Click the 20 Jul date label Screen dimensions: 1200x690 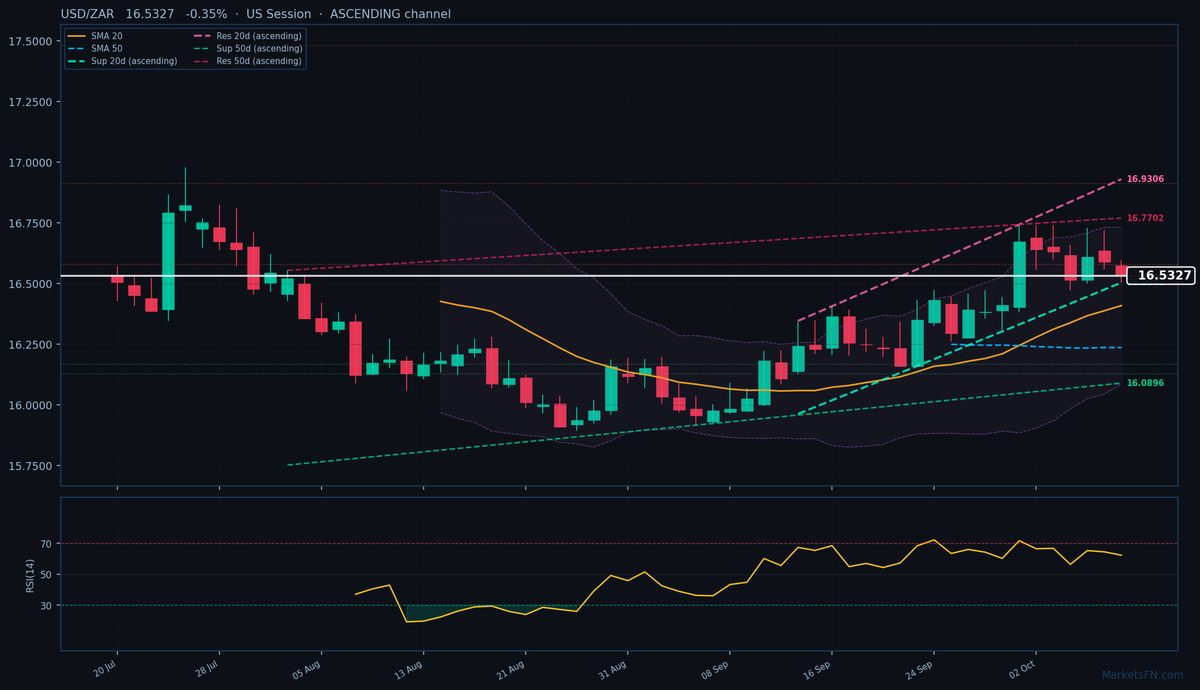(105, 666)
